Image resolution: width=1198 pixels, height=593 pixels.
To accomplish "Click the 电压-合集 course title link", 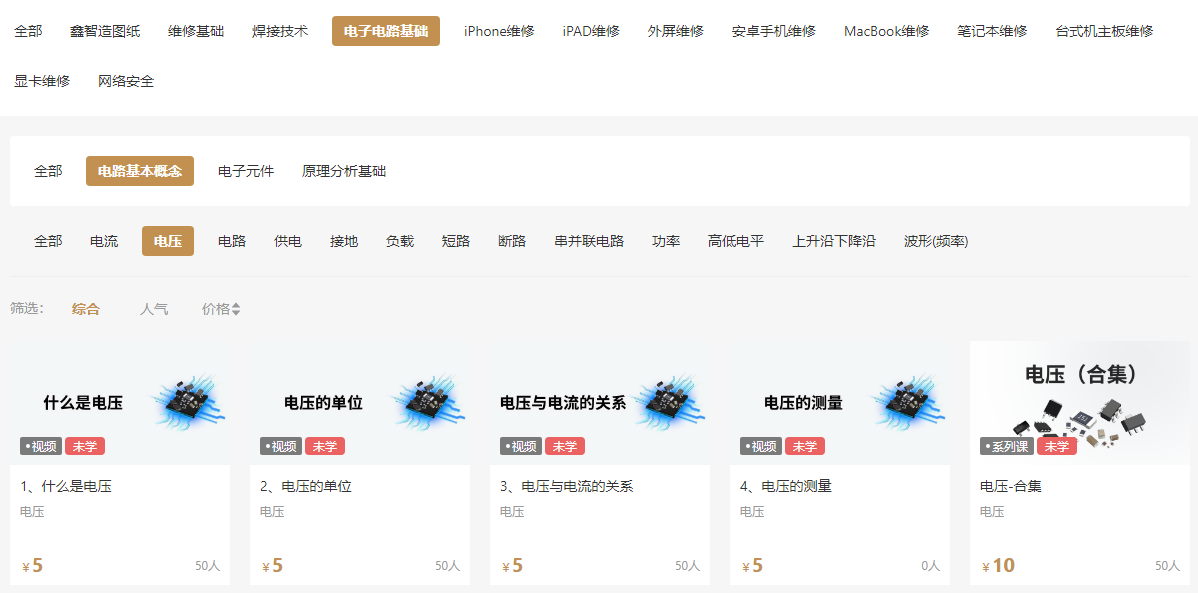I will (x=1011, y=487).
